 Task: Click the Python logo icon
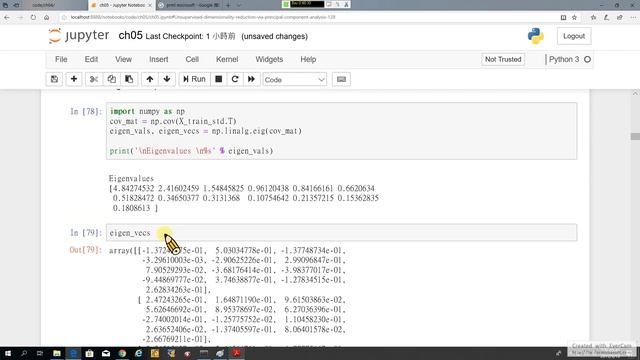pos(536,36)
